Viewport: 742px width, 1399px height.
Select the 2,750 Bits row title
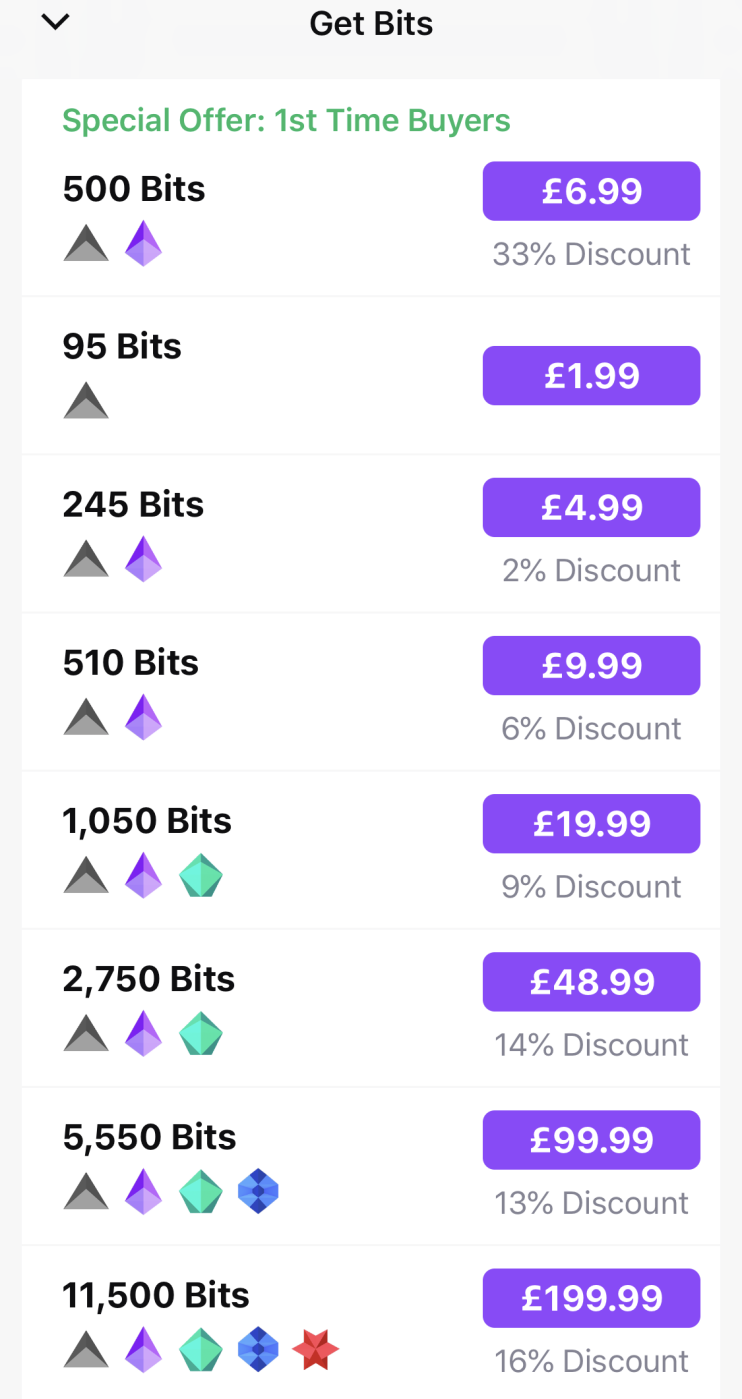pos(149,979)
